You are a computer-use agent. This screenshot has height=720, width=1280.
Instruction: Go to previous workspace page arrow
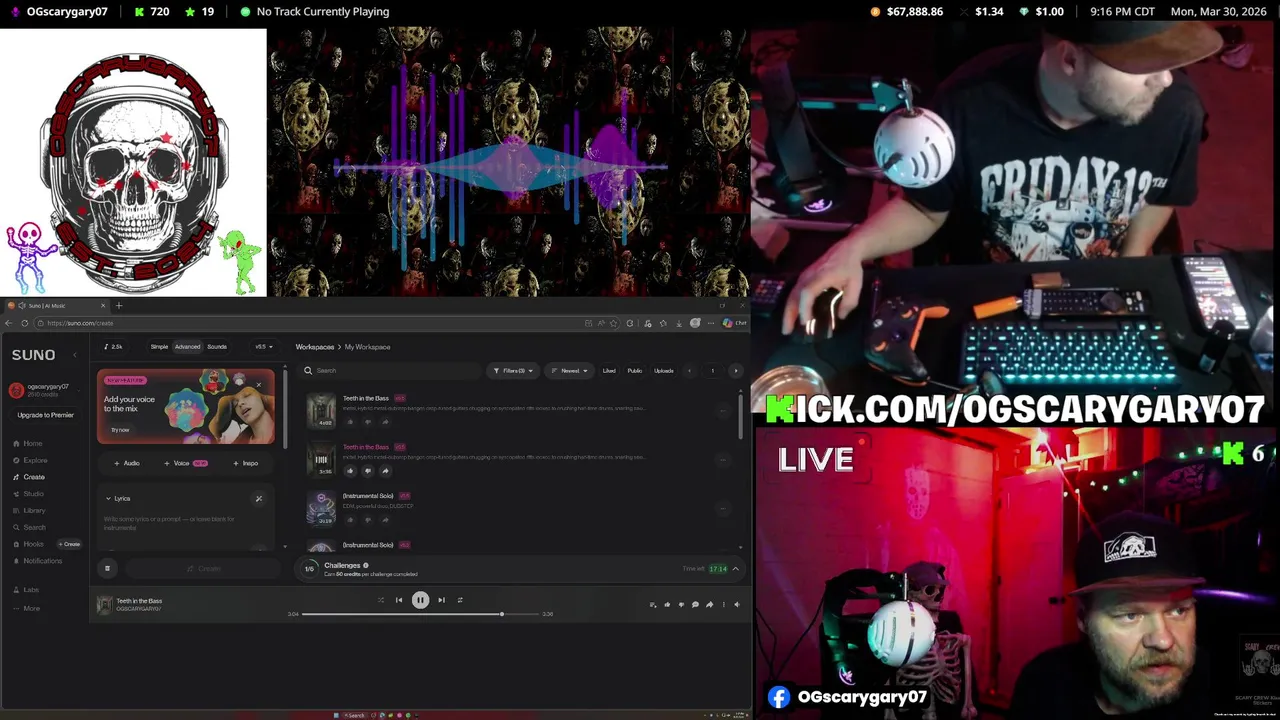[689, 371]
